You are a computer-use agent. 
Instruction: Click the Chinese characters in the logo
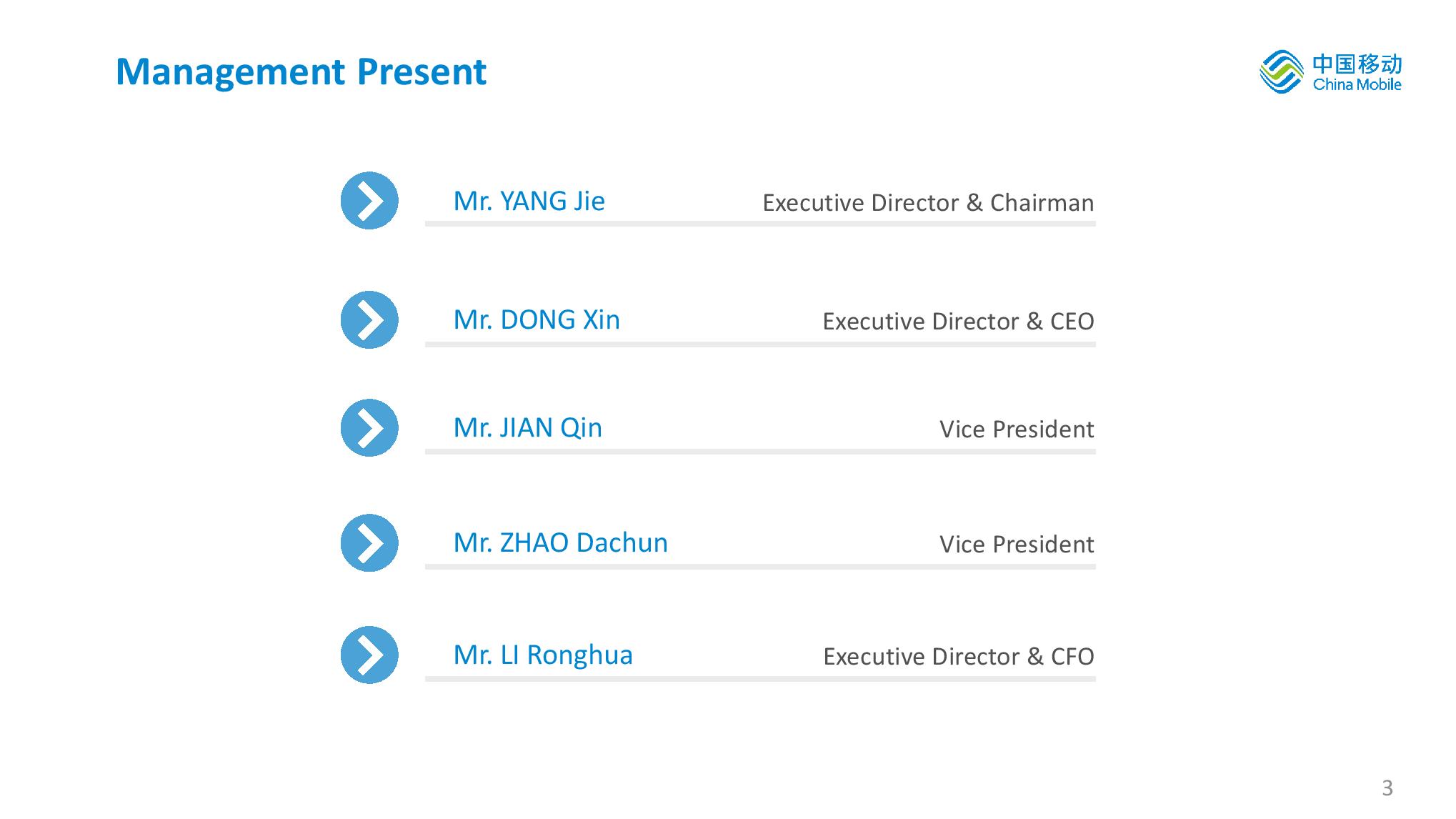click(x=1357, y=64)
